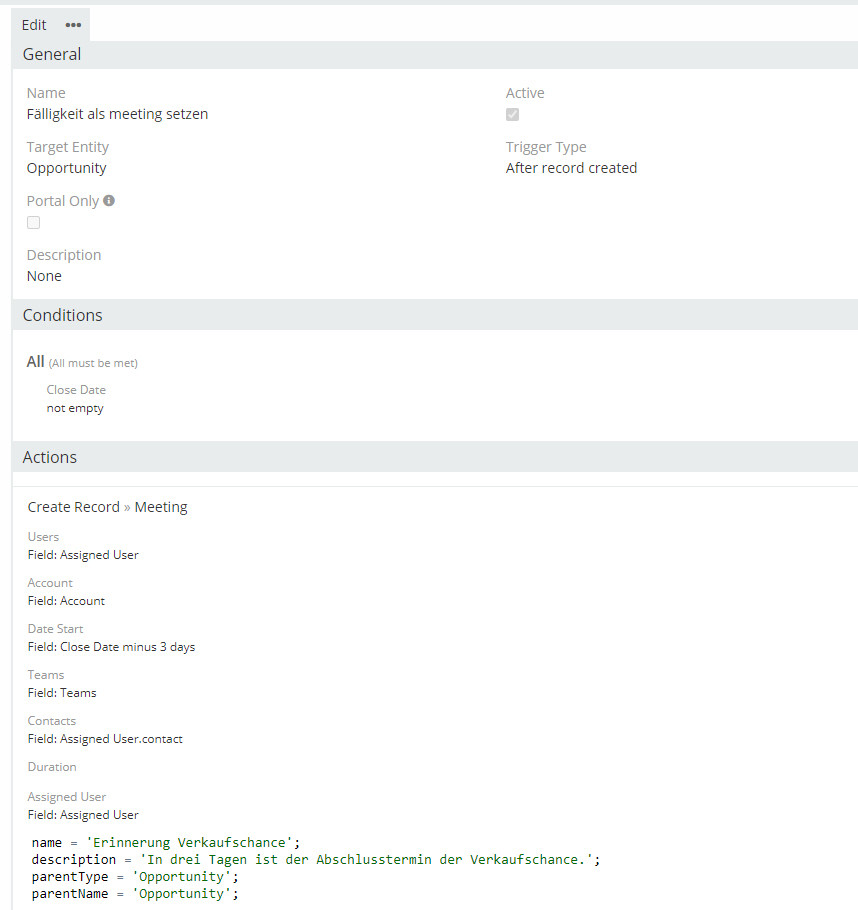858x910 pixels.
Task: Open the three-dots more actions menu
Action: (73, 25)
